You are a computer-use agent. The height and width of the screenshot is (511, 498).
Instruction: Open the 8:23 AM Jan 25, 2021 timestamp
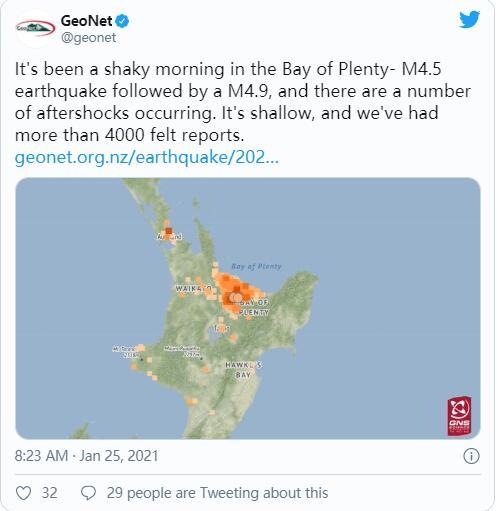pos(86,456)
